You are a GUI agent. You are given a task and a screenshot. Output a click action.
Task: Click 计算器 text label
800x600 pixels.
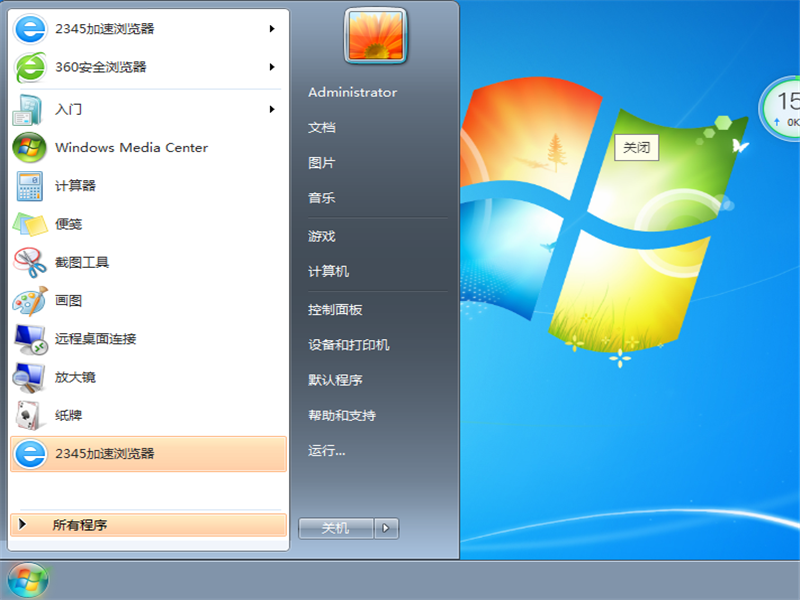pos(76,186)
